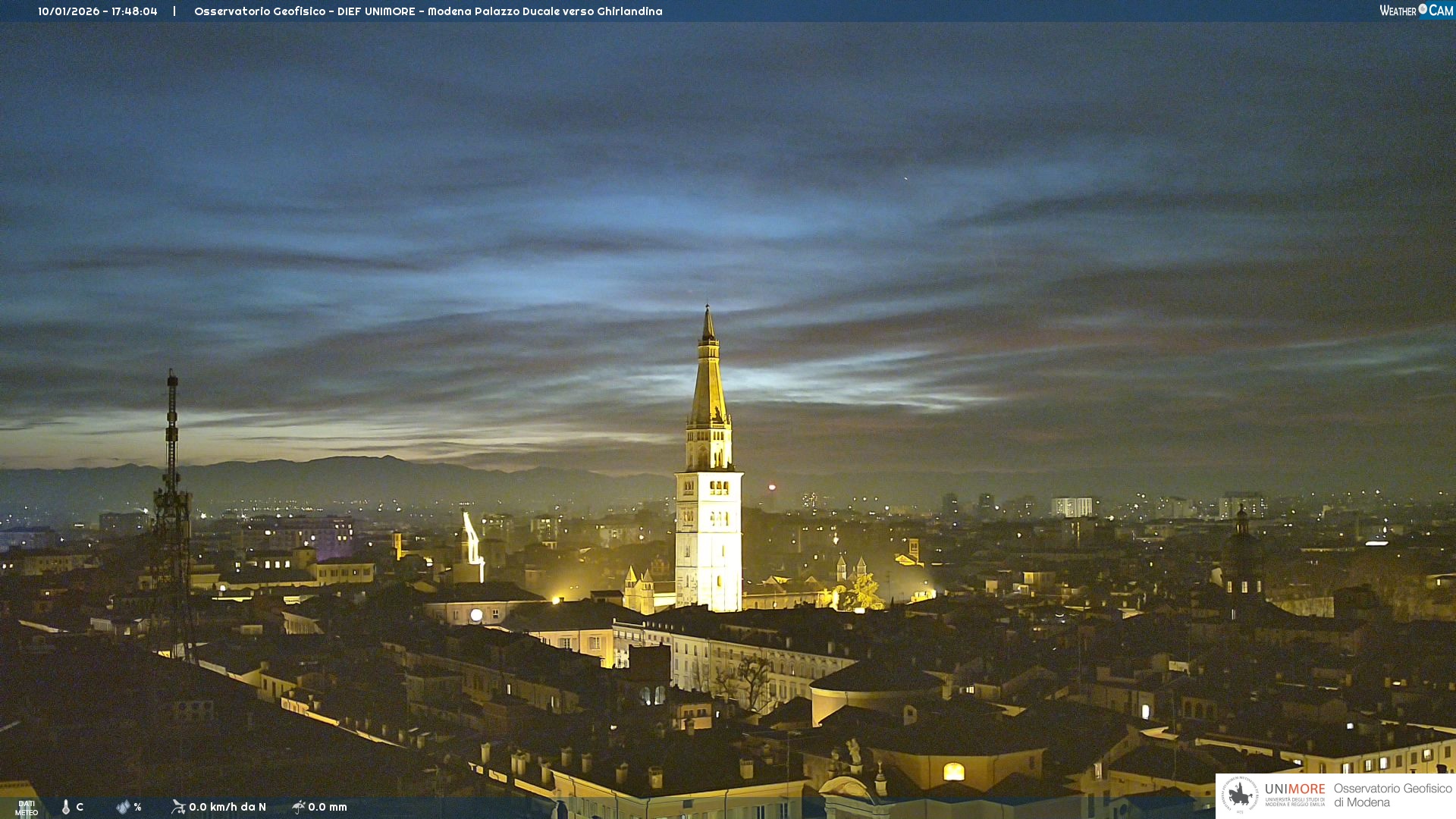Click the wind anemometer icon
The width and height of the screenshot is (1456, 819).
(178, 807)
